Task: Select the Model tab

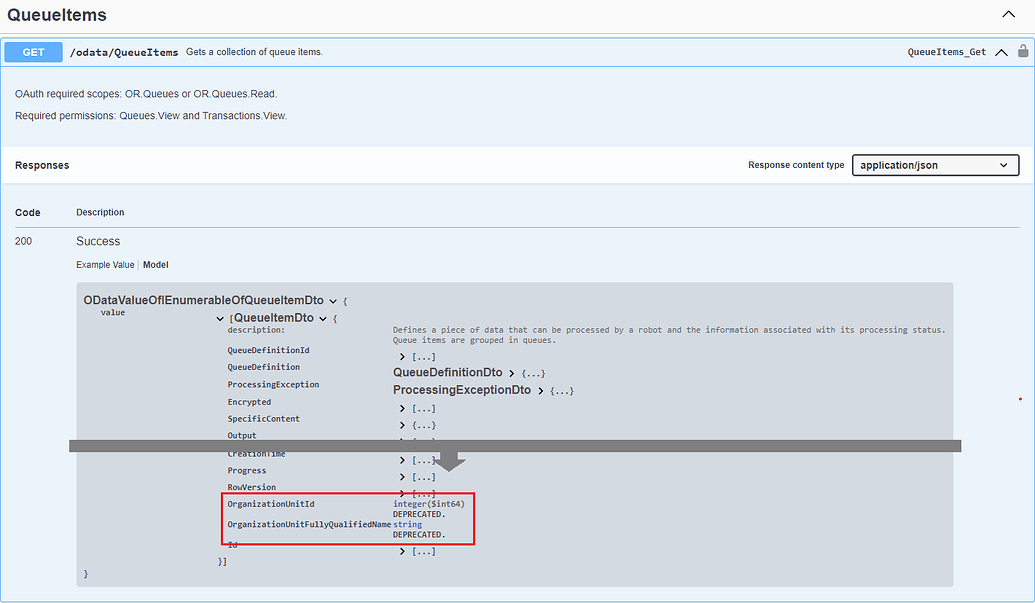Action: click(155, 264)
